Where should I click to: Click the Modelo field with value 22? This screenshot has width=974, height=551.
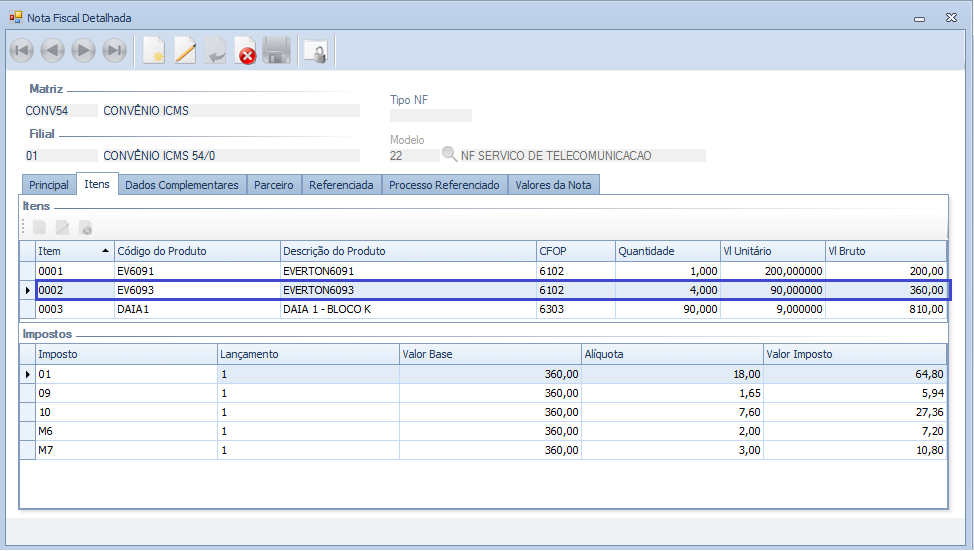point(412,156)
